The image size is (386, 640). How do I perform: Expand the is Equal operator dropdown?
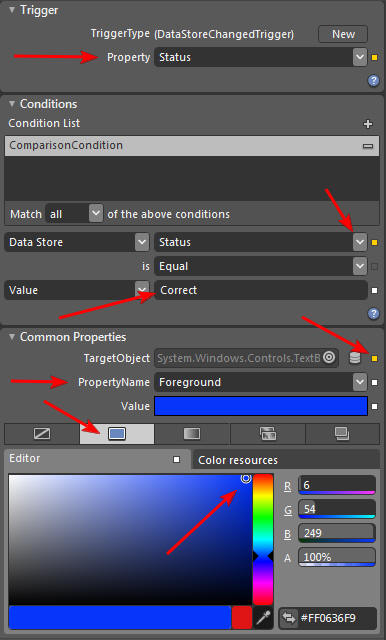point(359,266)
